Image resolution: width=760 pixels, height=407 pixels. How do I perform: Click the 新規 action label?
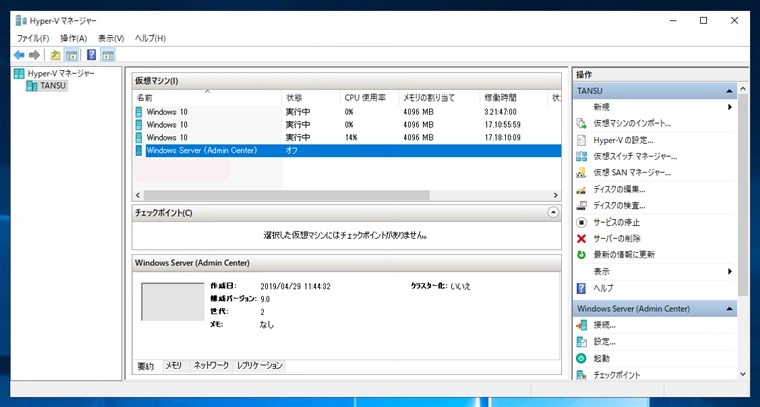(x=602, y=107)
